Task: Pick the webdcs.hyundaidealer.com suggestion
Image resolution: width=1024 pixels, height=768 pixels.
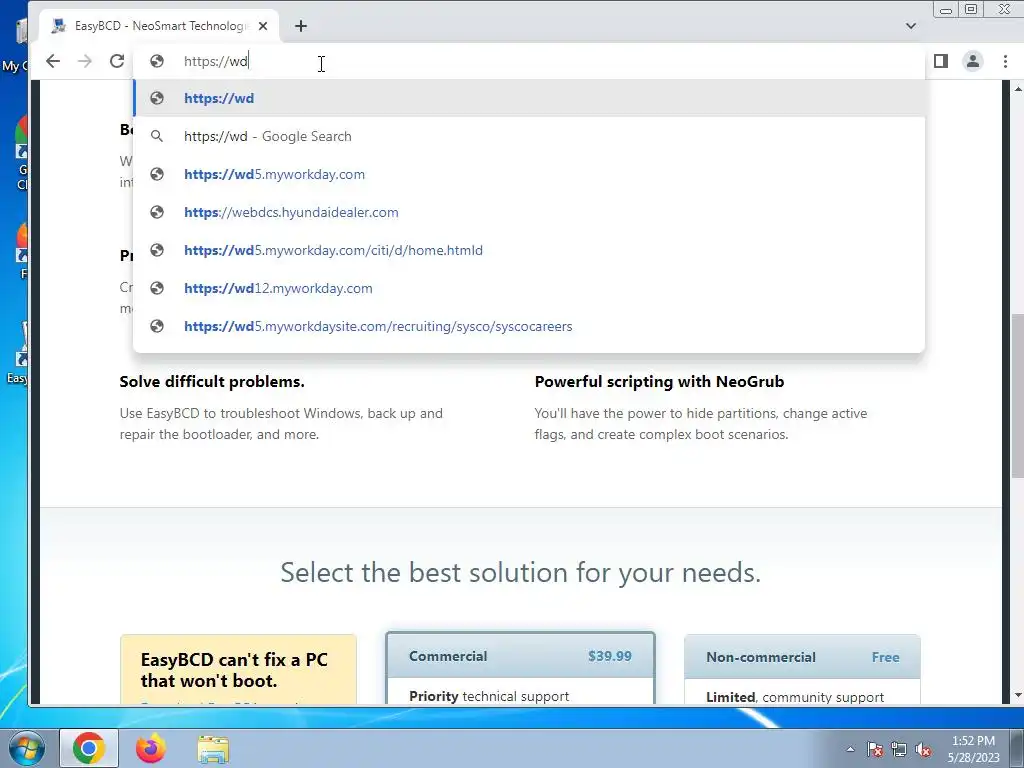Action: tap(529, 212)
